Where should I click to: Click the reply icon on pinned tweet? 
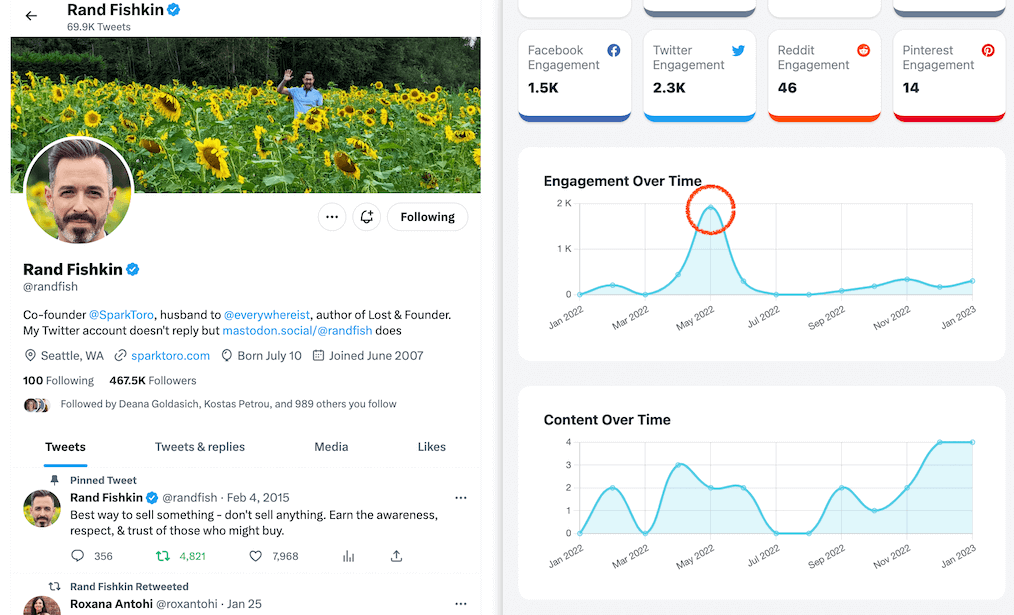78,556
